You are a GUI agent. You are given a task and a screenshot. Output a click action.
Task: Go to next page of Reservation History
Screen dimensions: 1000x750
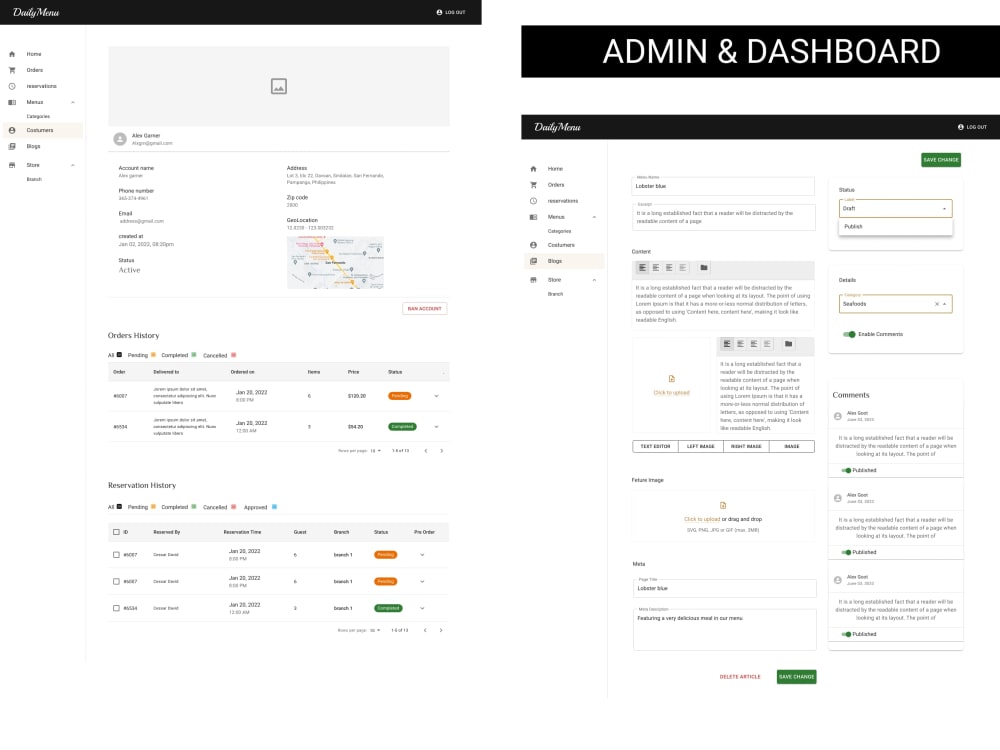[441, 630]
